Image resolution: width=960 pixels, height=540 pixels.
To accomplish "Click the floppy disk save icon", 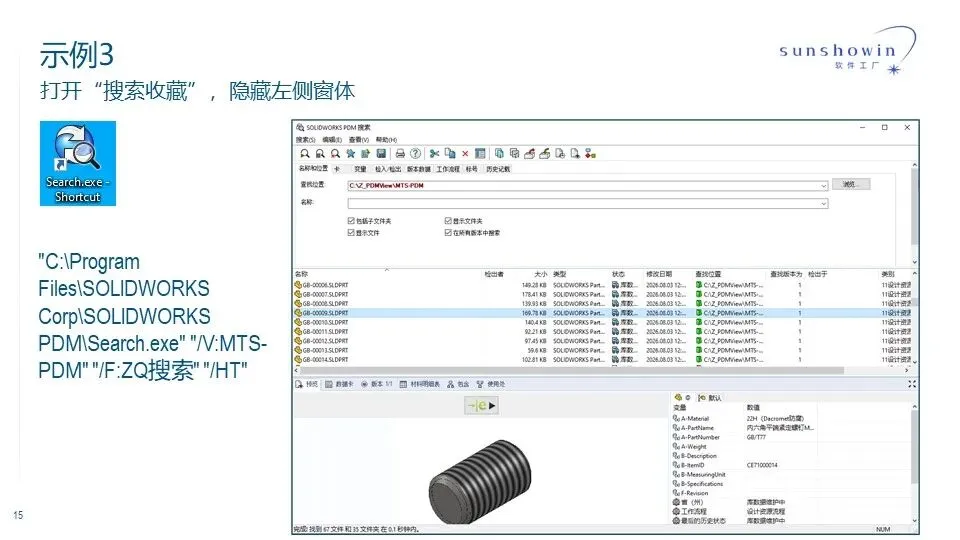I will [x=381, y=154].
